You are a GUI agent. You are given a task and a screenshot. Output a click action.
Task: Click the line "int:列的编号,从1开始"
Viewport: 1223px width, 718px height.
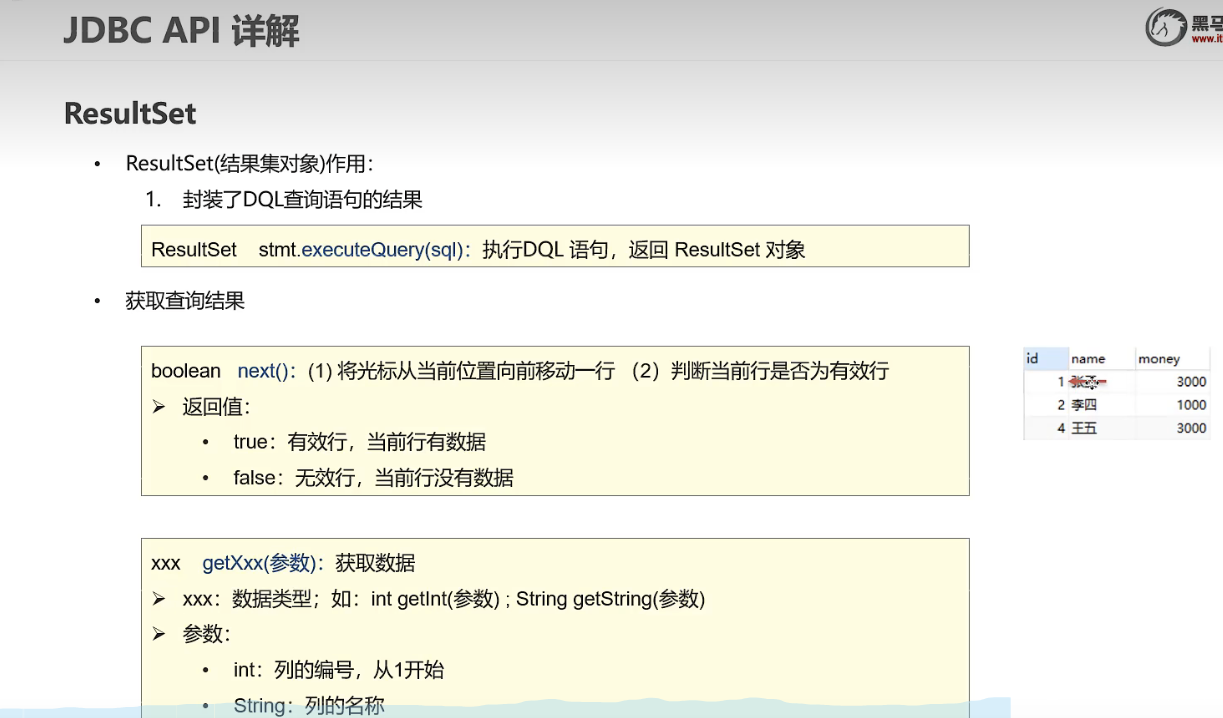(339, 670)
